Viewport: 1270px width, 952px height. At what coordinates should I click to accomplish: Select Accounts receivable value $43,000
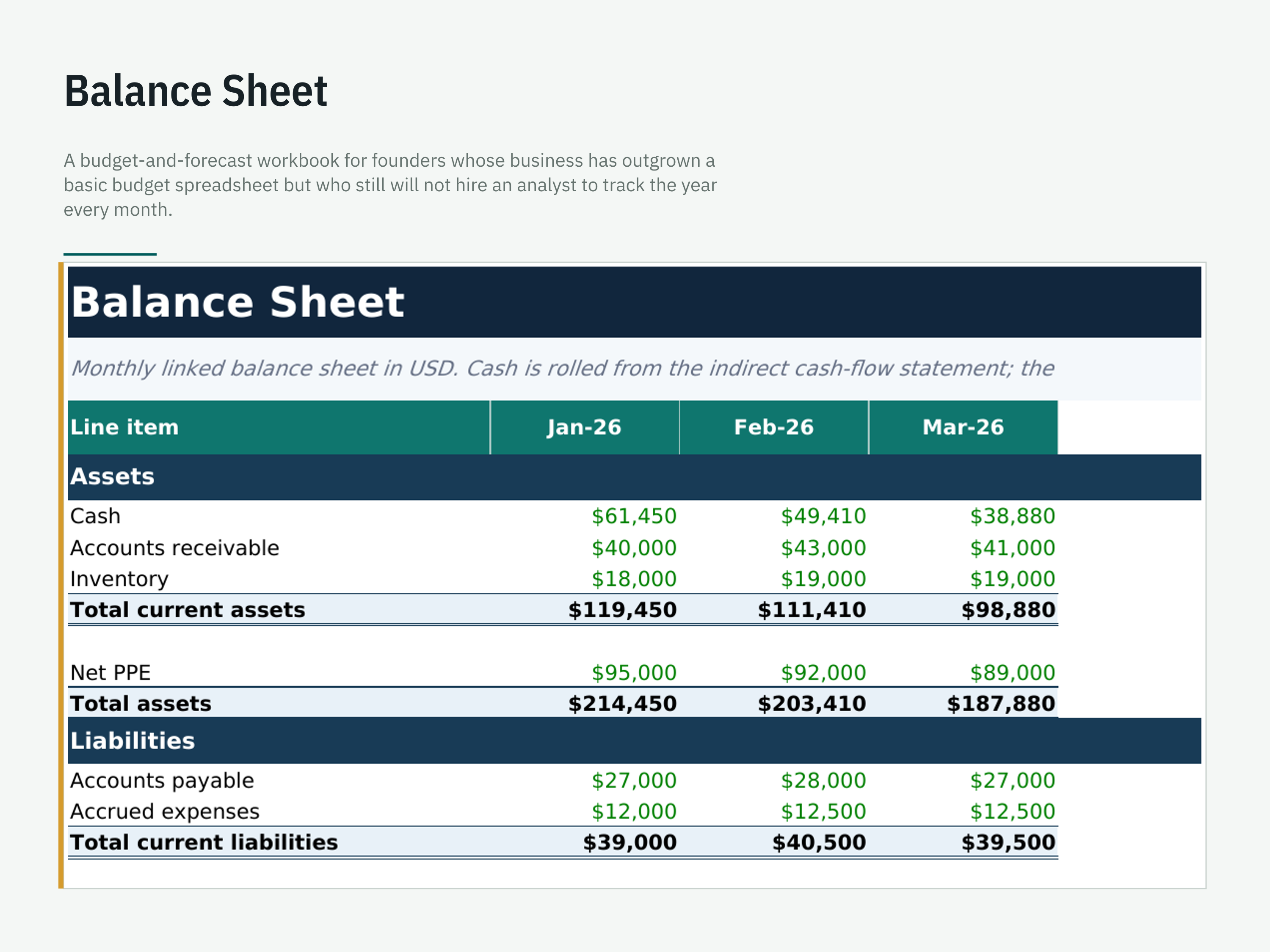823,548
